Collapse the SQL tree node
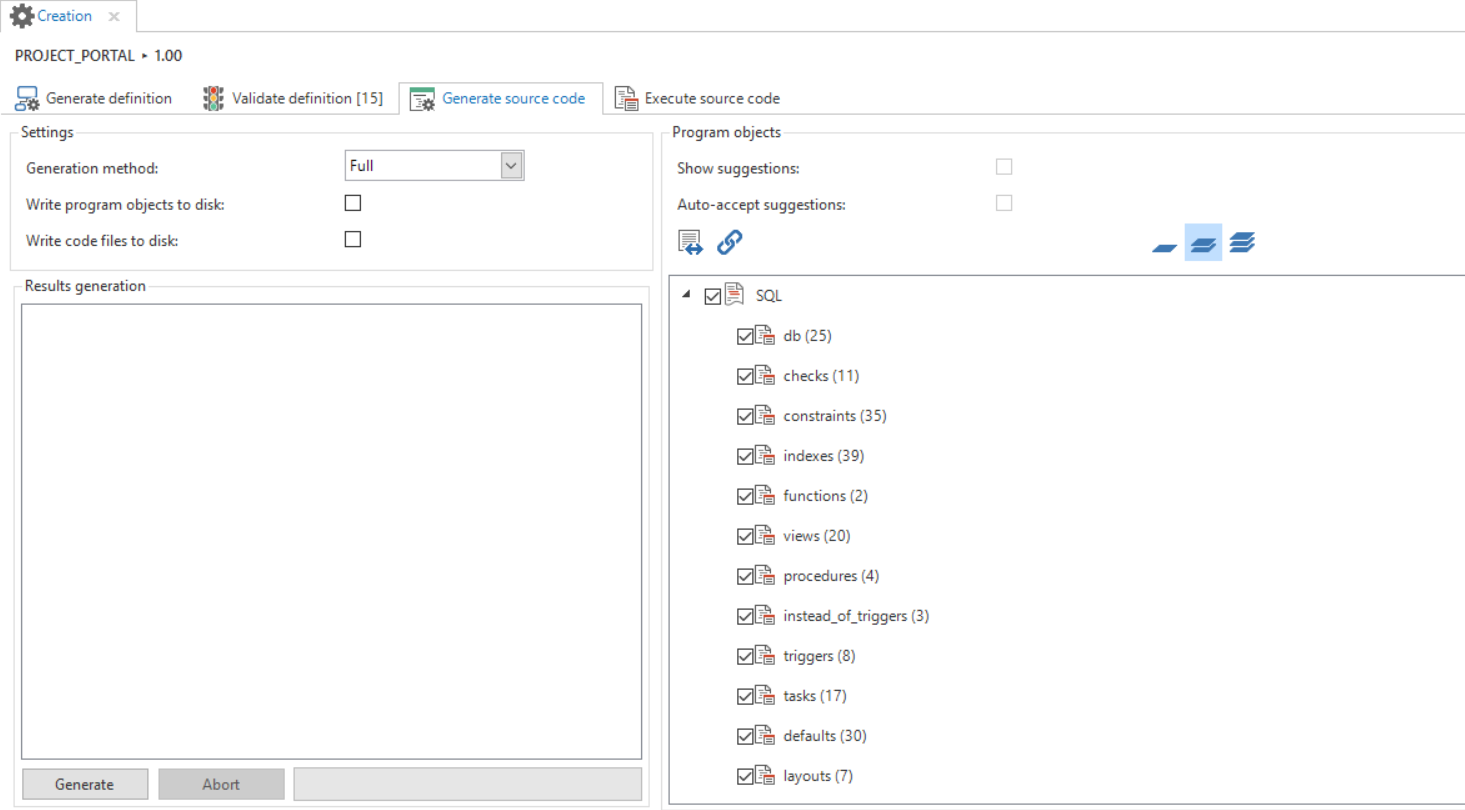This screenshot has height=810, width=1465. [x=686, y=294]
